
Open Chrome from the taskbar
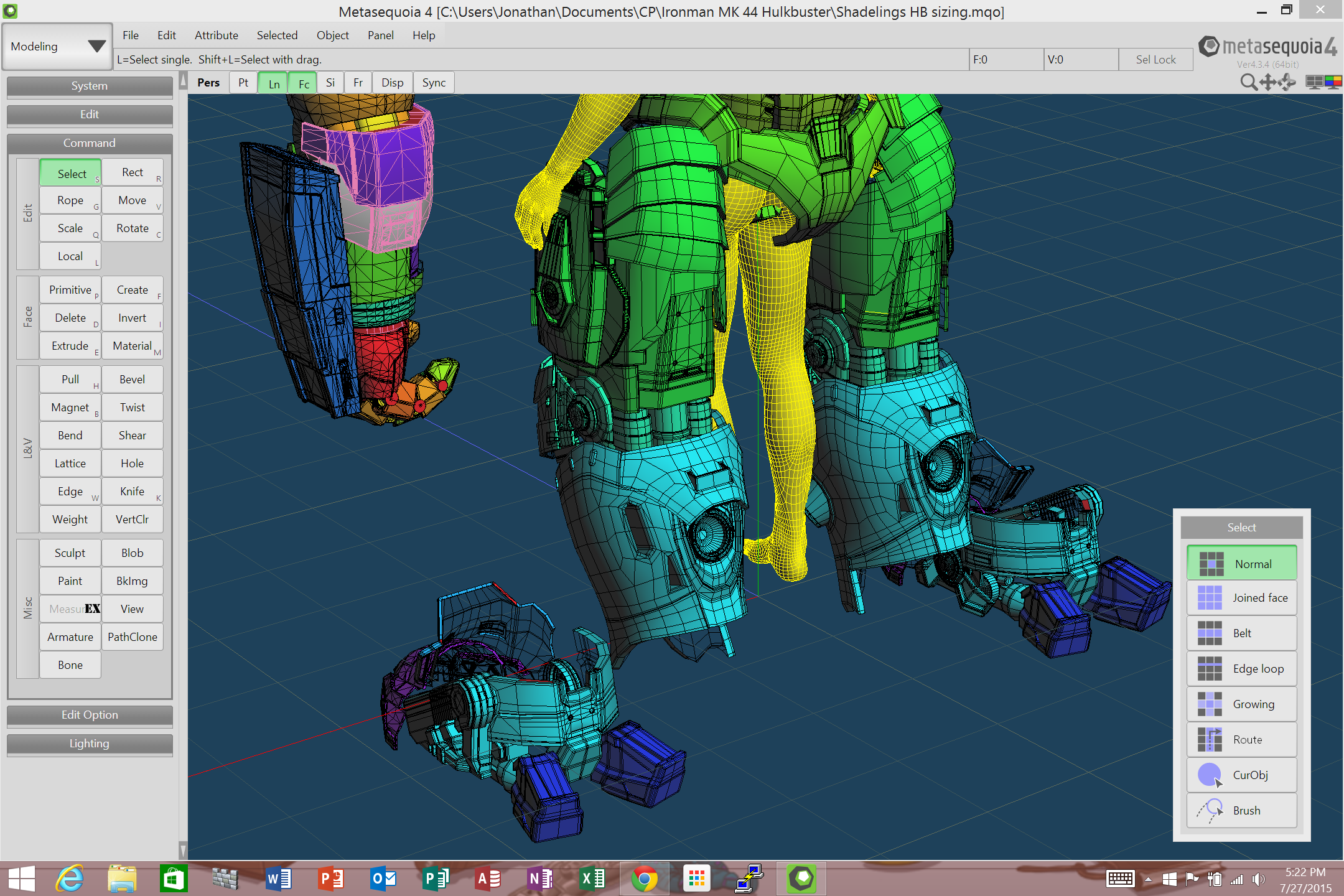(x=645, y=879)
